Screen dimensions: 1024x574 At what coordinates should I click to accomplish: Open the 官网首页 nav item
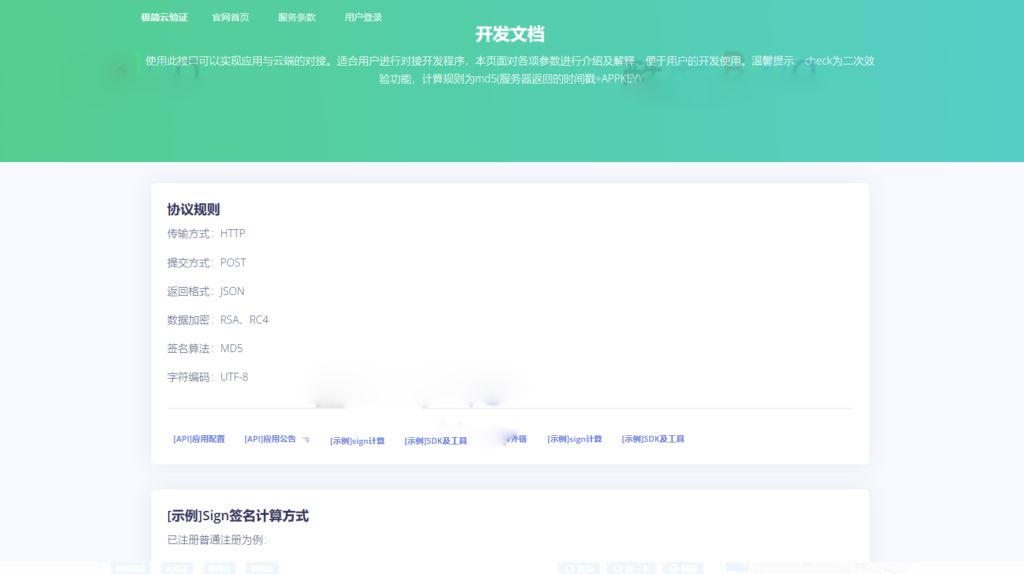coord(231,18)
